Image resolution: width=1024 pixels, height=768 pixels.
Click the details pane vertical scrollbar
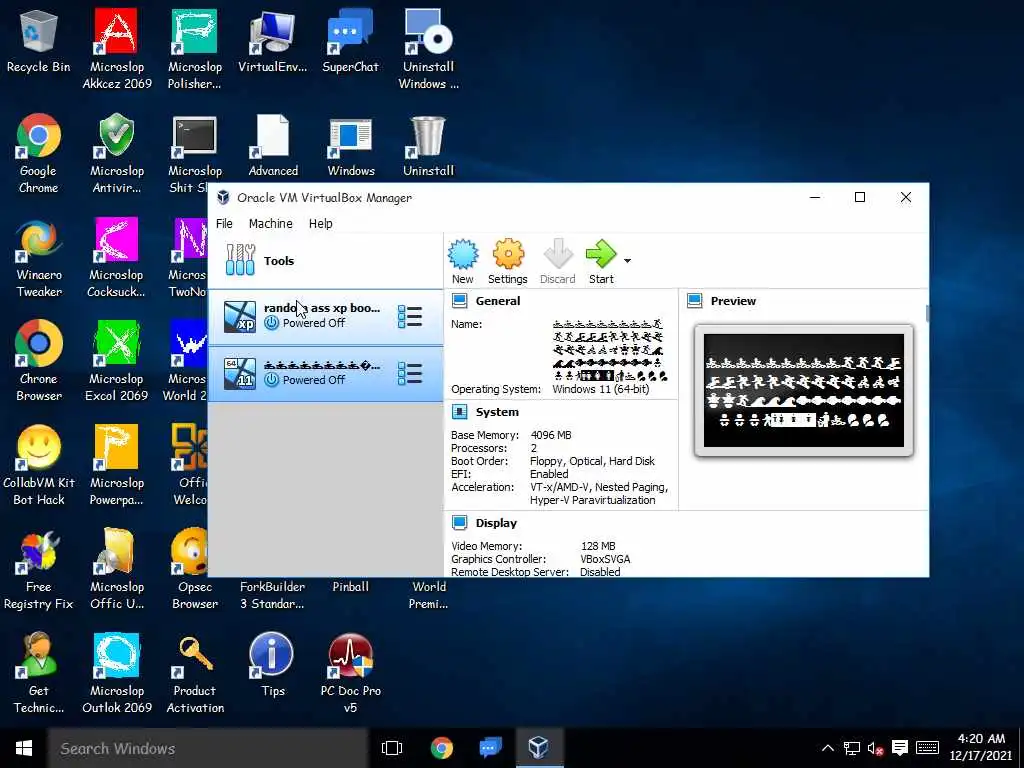pyautogui.click(x=927, y=313)
